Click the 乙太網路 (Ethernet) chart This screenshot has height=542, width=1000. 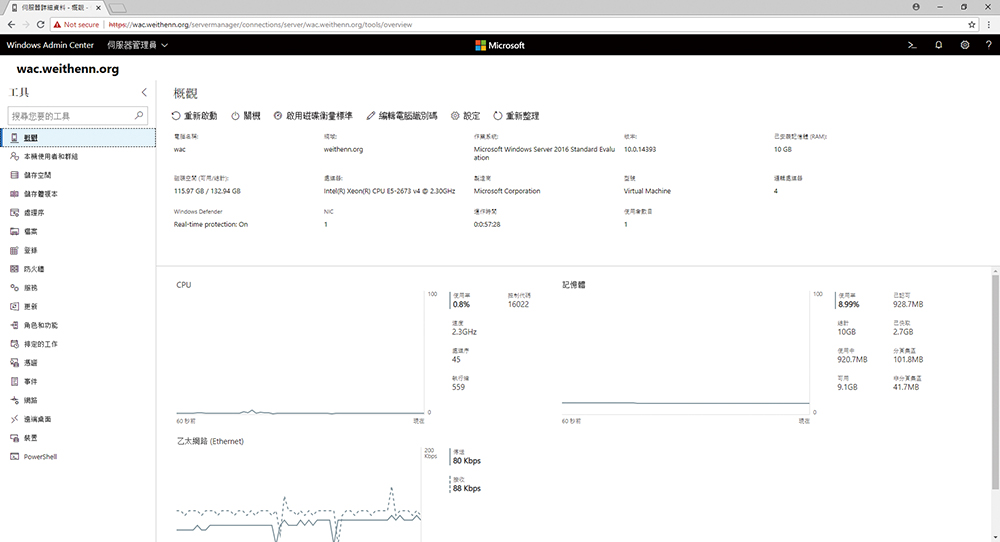click(298, 494)
